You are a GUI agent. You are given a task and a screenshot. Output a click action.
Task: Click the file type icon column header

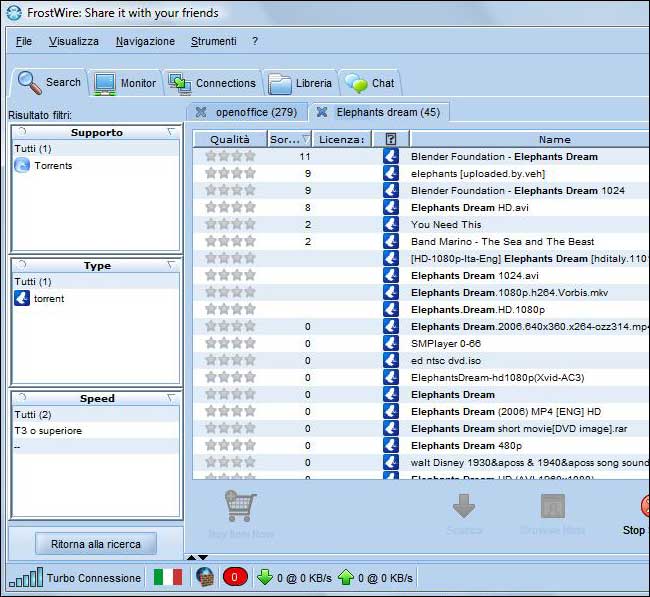(x=391, y=139)
